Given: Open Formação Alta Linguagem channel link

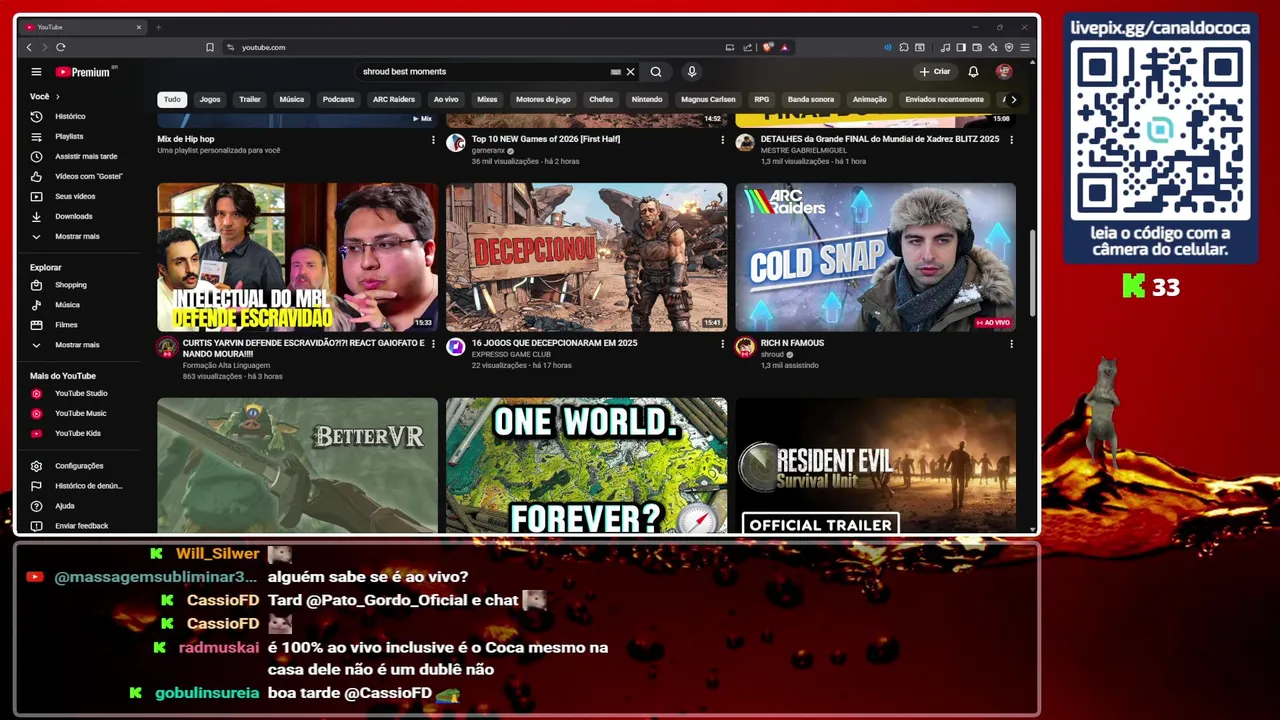Looking at the screenshot, I should [x=226, y=366].
